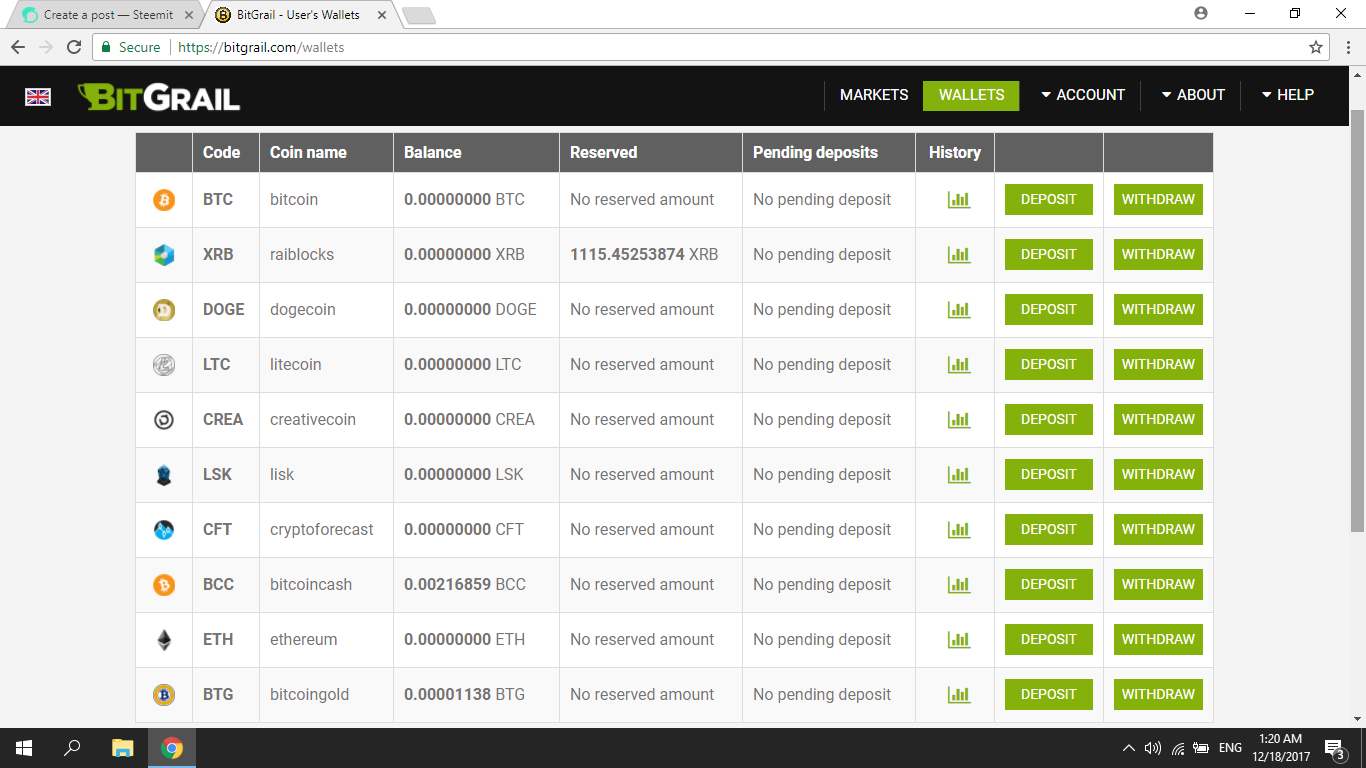Go back using the browser back arrow
The height and width of the screenshot is (768, 1366).
[18, 47]
